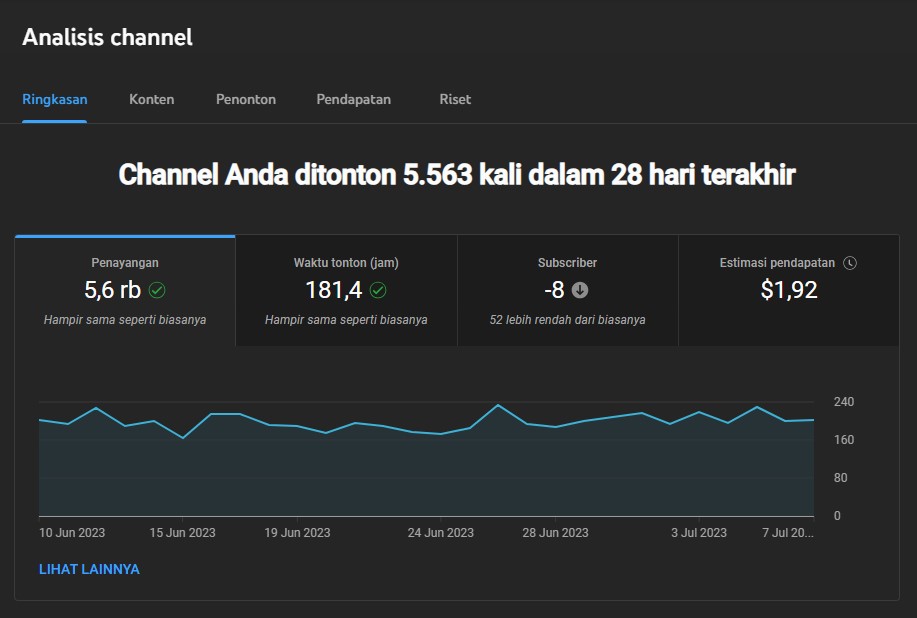Click the clock icon next to Estimasi pendapatan
917x618 pixels.
pyautogui.click(x=850, y=263)
